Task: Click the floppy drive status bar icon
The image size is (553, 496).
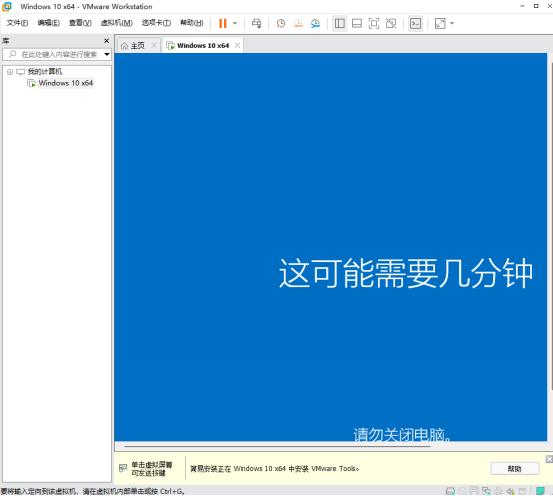Action: (x=474, y=491)
